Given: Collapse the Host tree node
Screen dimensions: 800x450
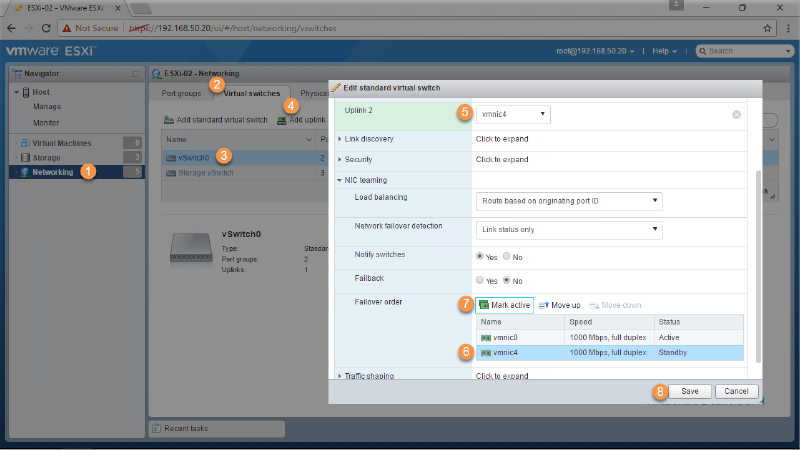Looking at the screenshot, I should click(x=17, y=92).
